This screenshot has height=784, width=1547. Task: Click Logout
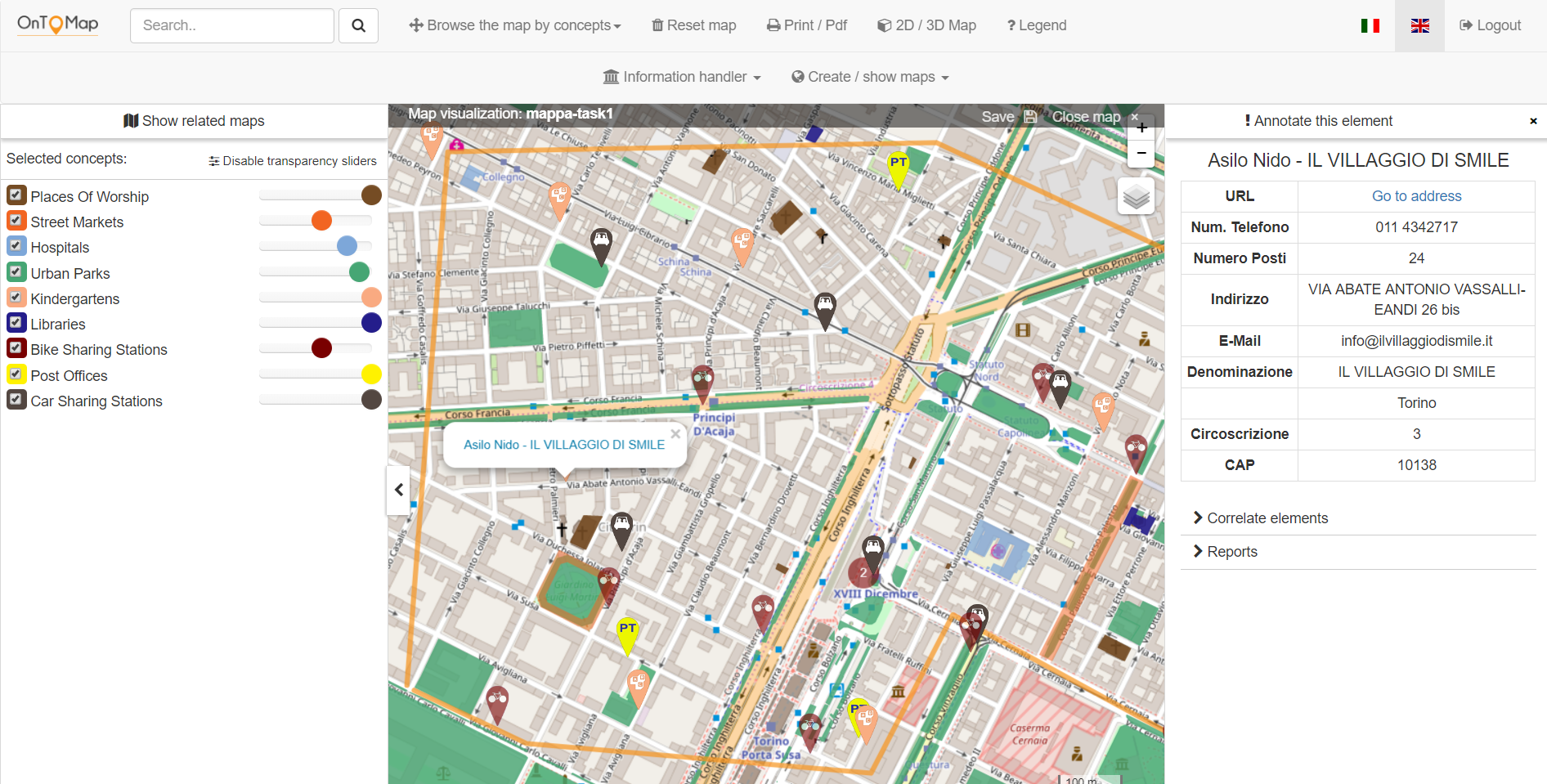pos(1490,25)
